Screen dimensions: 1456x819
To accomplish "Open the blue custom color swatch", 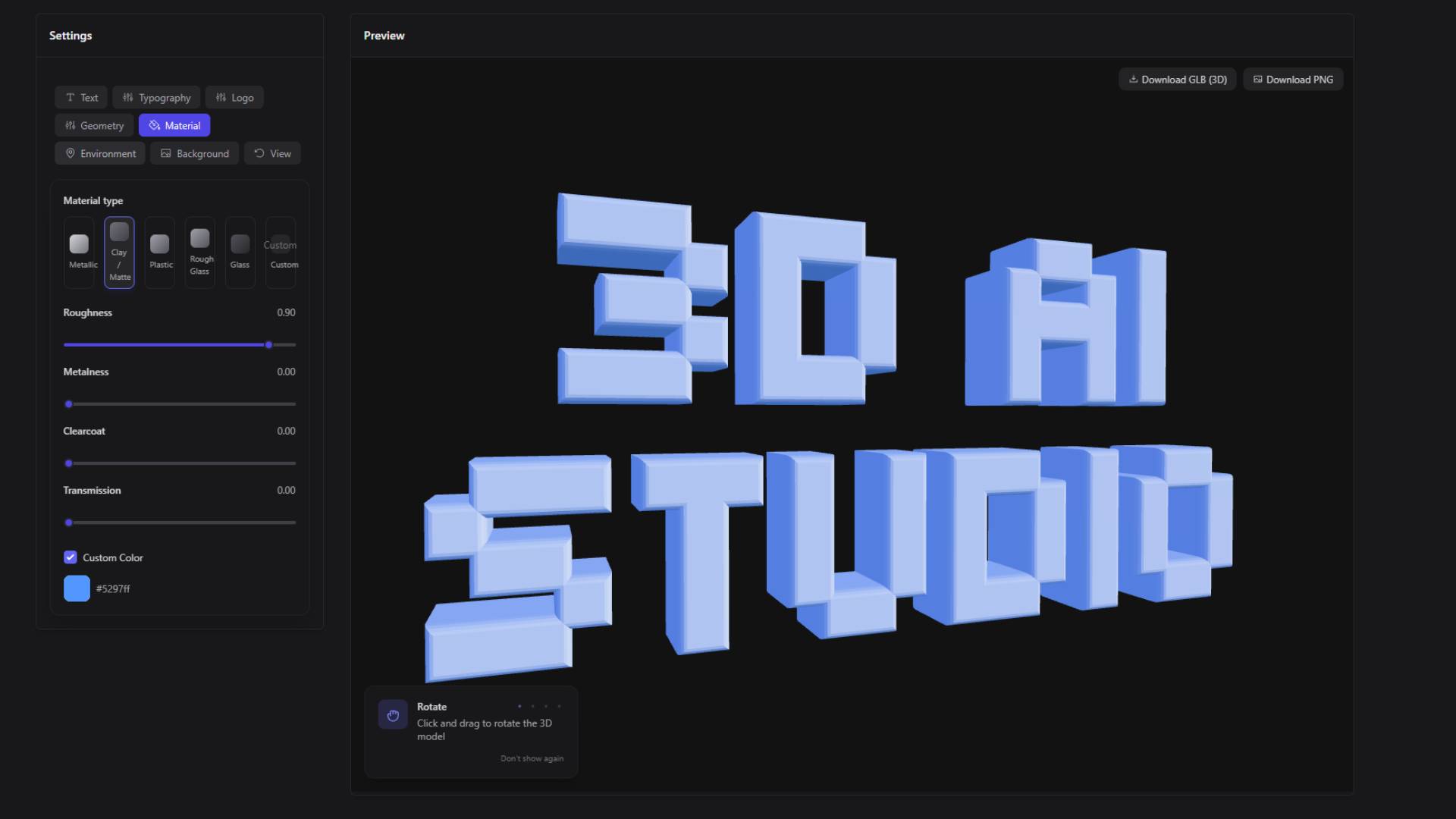I will point(77,588).
